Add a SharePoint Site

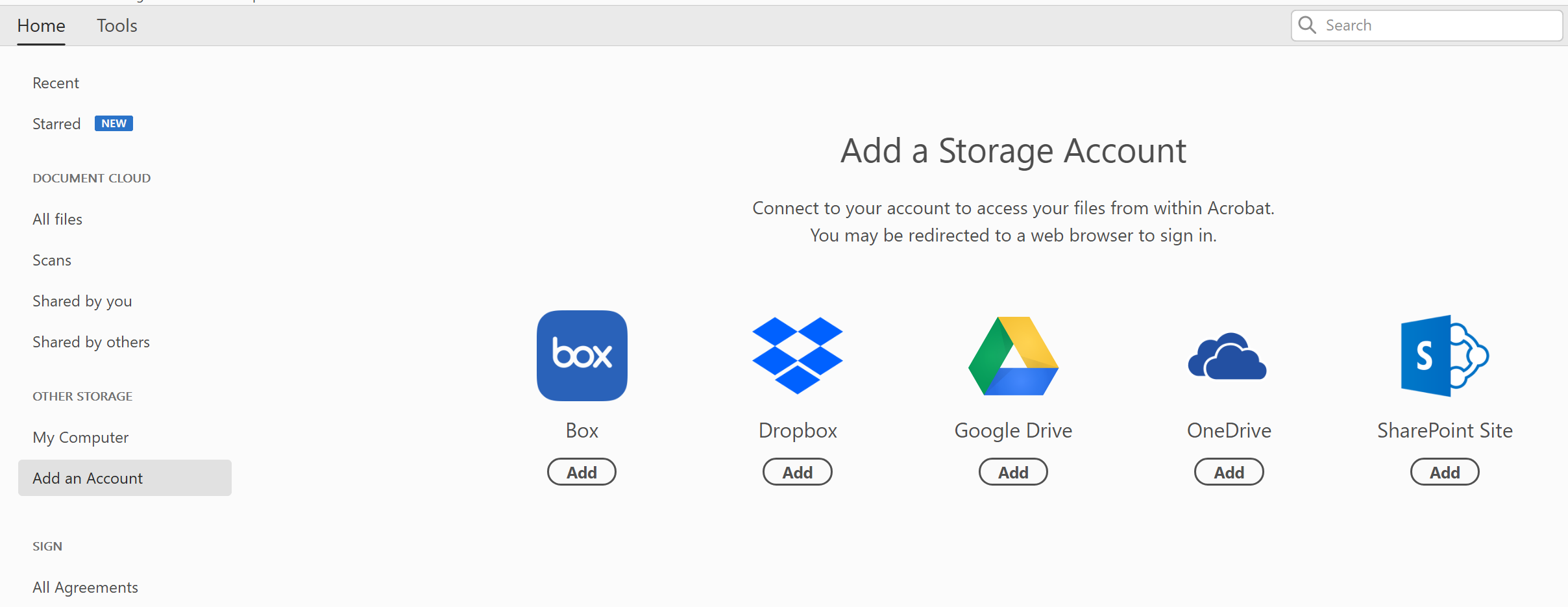(1445, 472)
